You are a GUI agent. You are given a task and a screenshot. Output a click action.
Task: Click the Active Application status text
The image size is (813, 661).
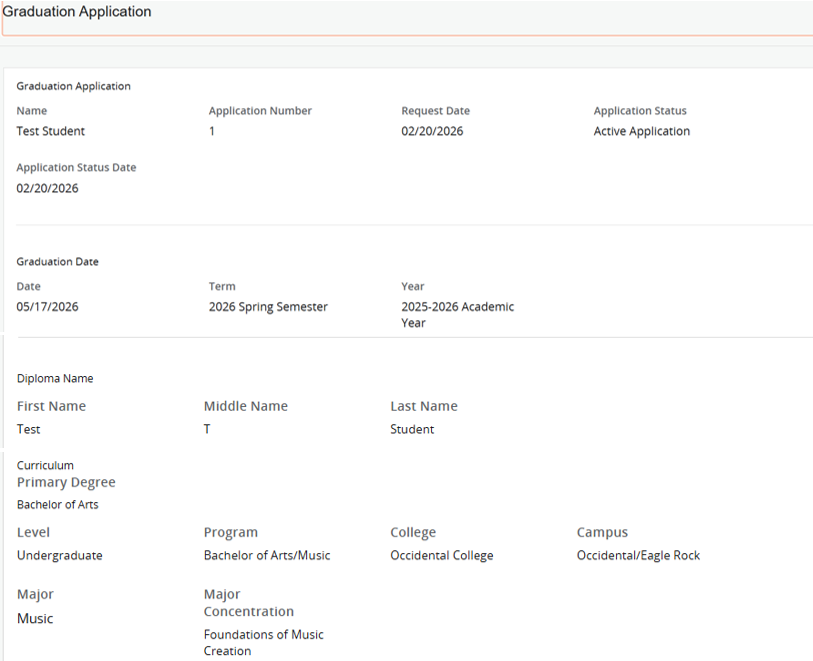point(641,130)
